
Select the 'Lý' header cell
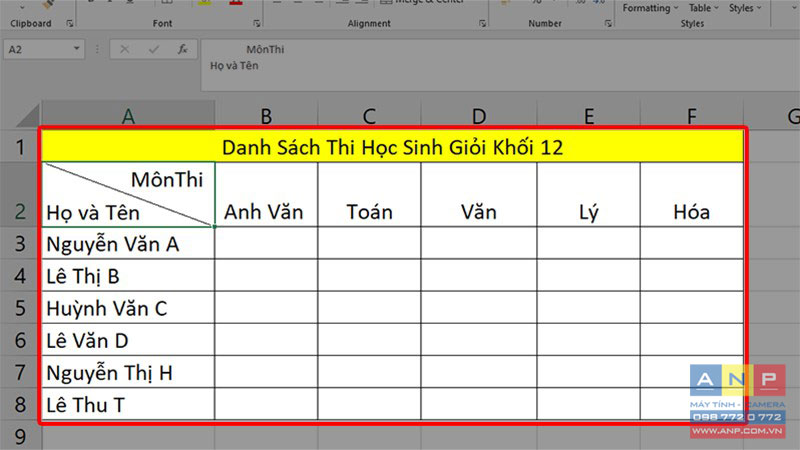coord(589,195)
